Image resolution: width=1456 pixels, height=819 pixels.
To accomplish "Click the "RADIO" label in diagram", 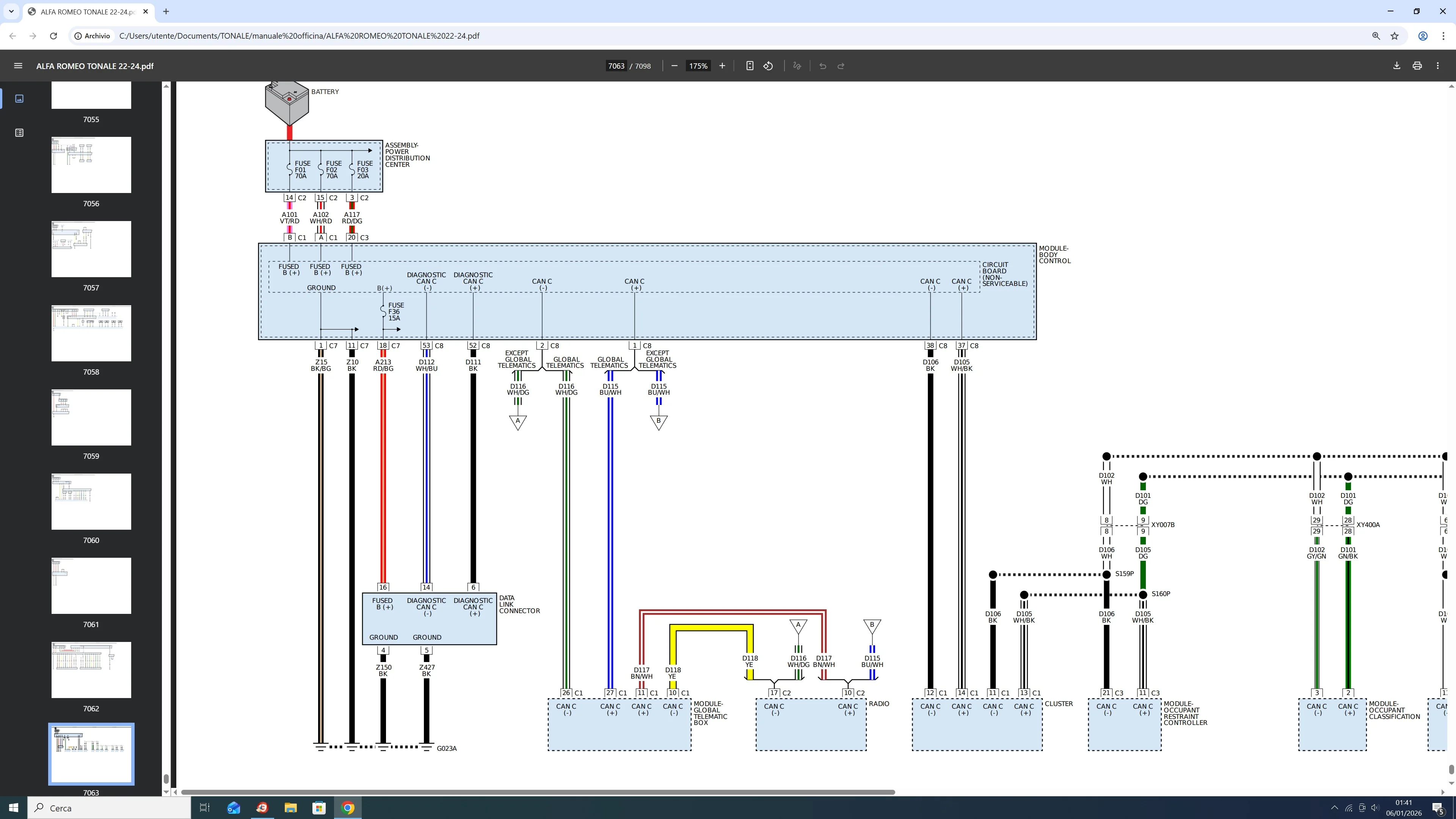I will [x=879, y=704].
